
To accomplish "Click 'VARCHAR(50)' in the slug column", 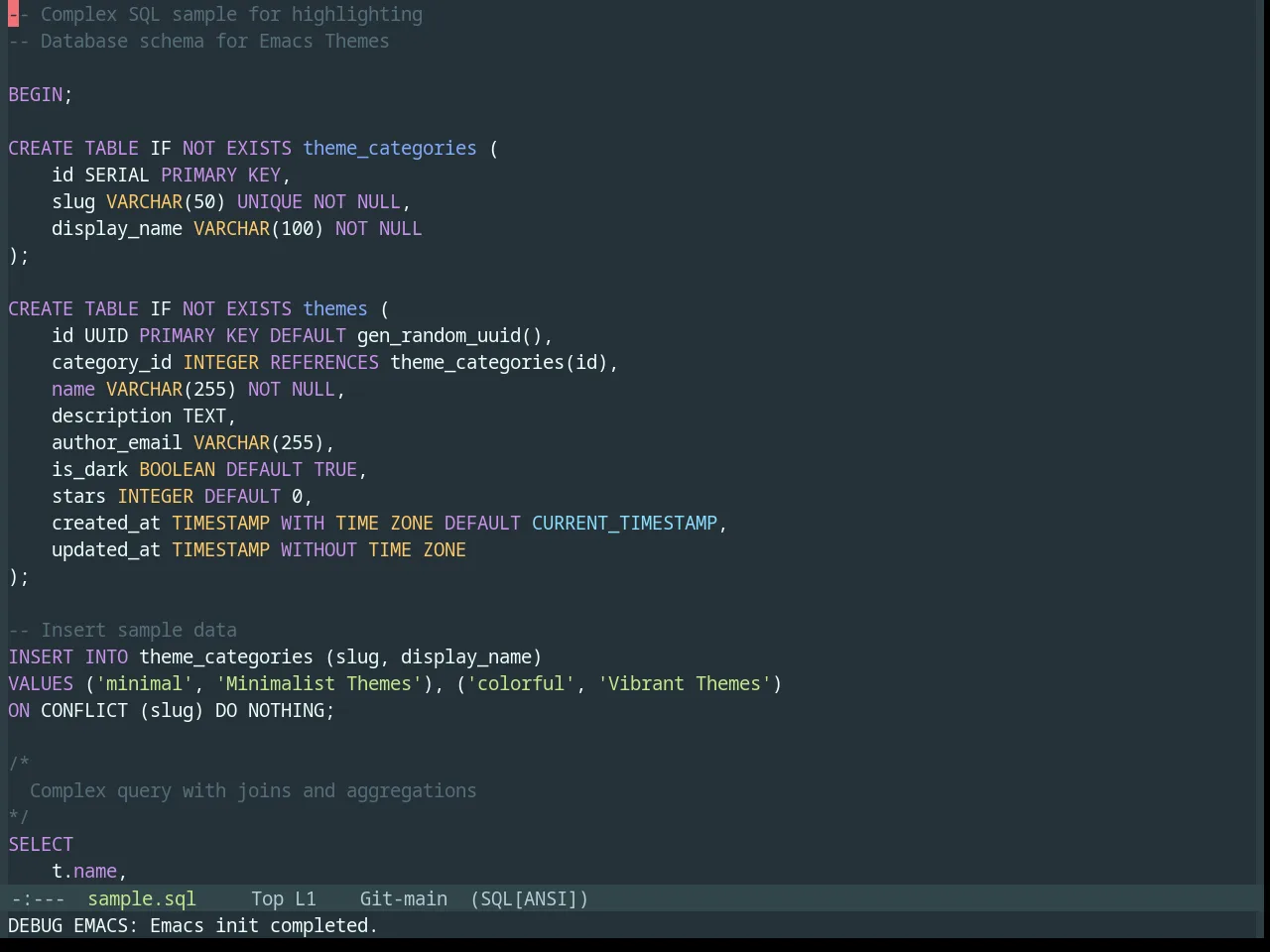I will (x=166, y=201).
